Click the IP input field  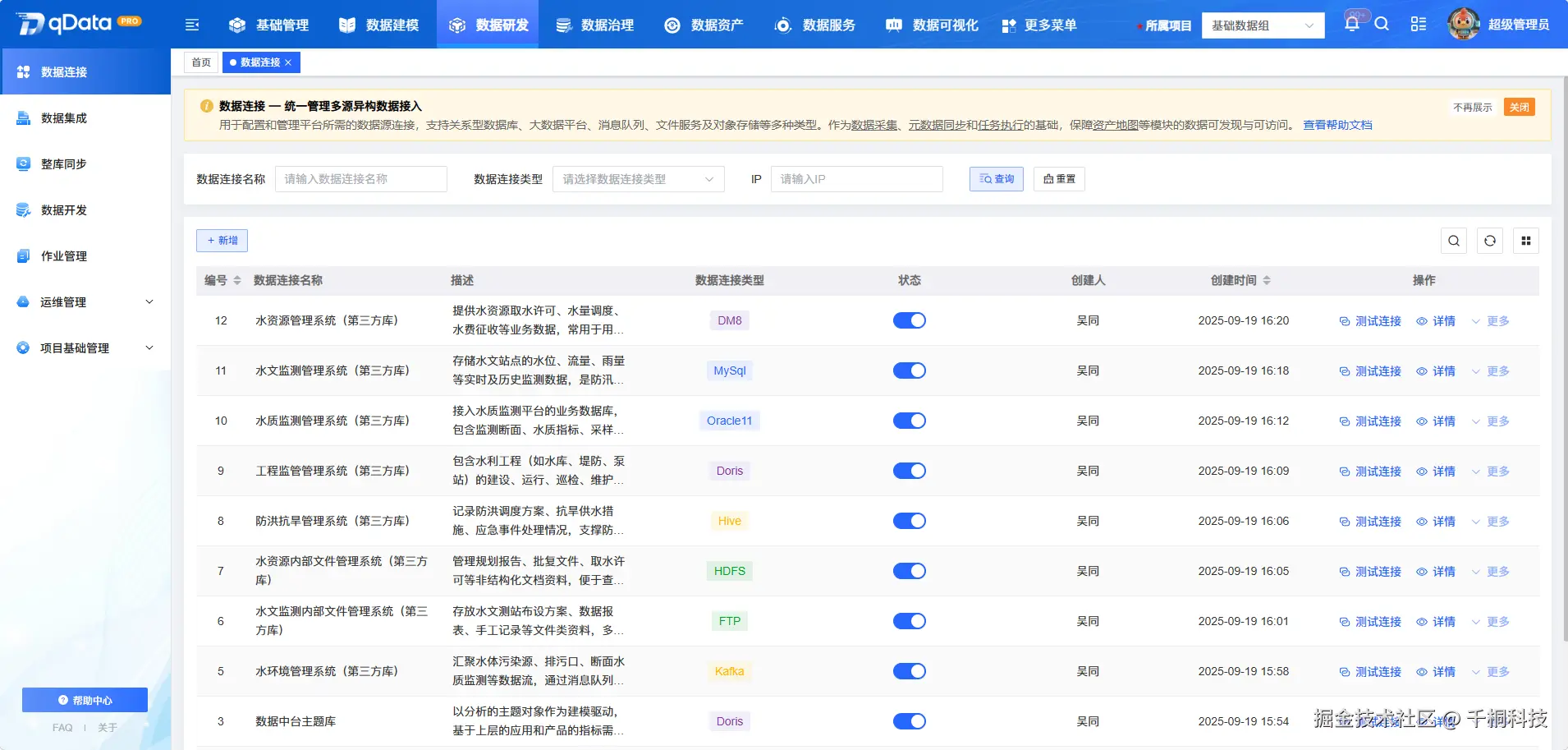(857, 179)
